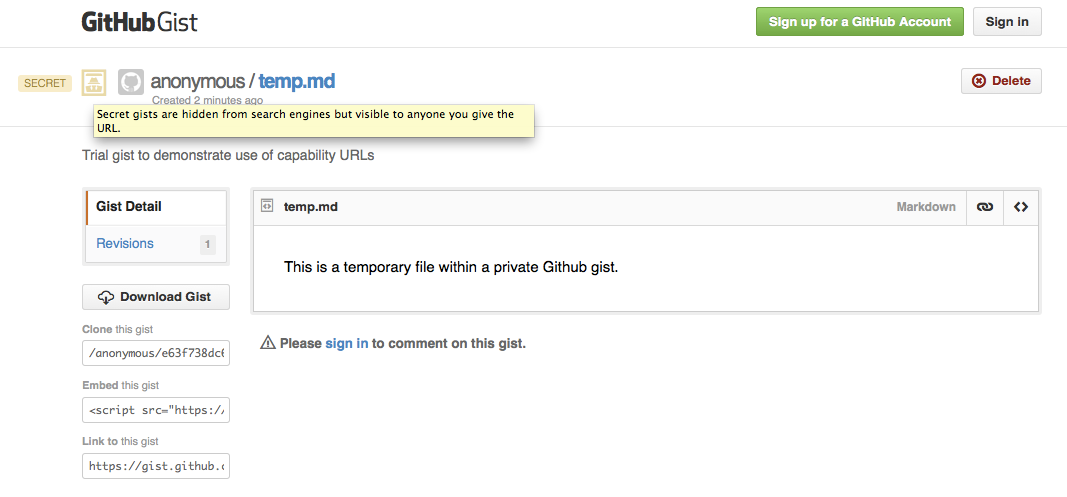Select the Link to this gist field
The width and height of the screenshot is (1067, 497).
pyautogui.click(x=156, y=465)
